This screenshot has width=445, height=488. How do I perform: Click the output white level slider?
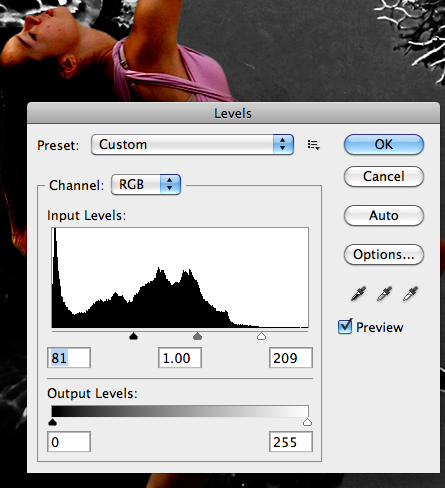tap(307, 422)
